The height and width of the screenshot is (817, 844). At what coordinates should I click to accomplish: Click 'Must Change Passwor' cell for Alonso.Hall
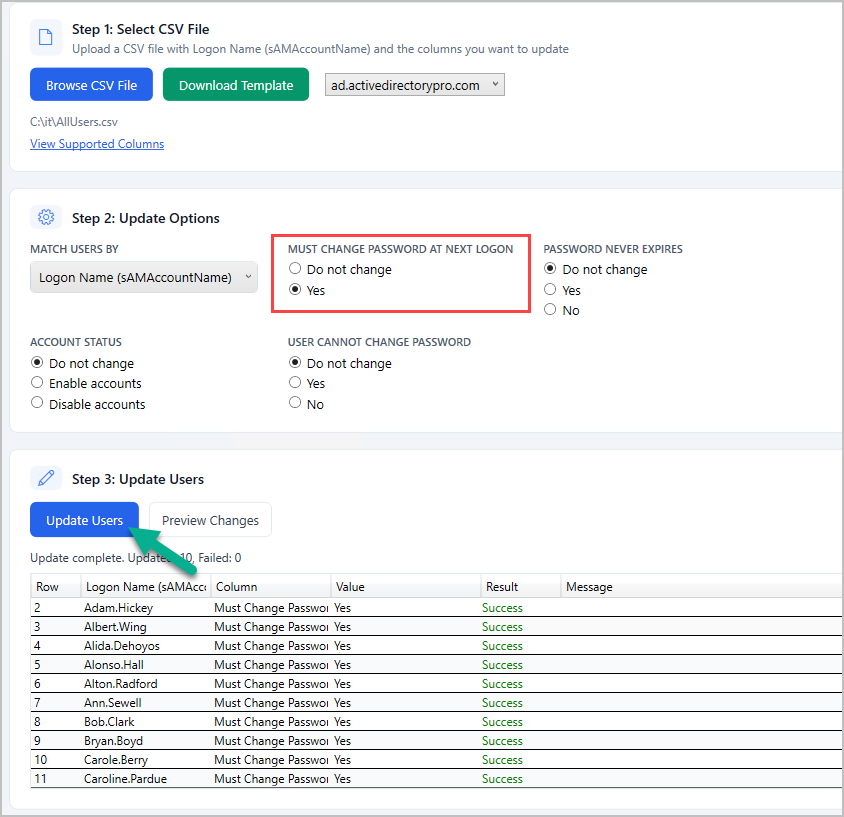click(271, 665)
